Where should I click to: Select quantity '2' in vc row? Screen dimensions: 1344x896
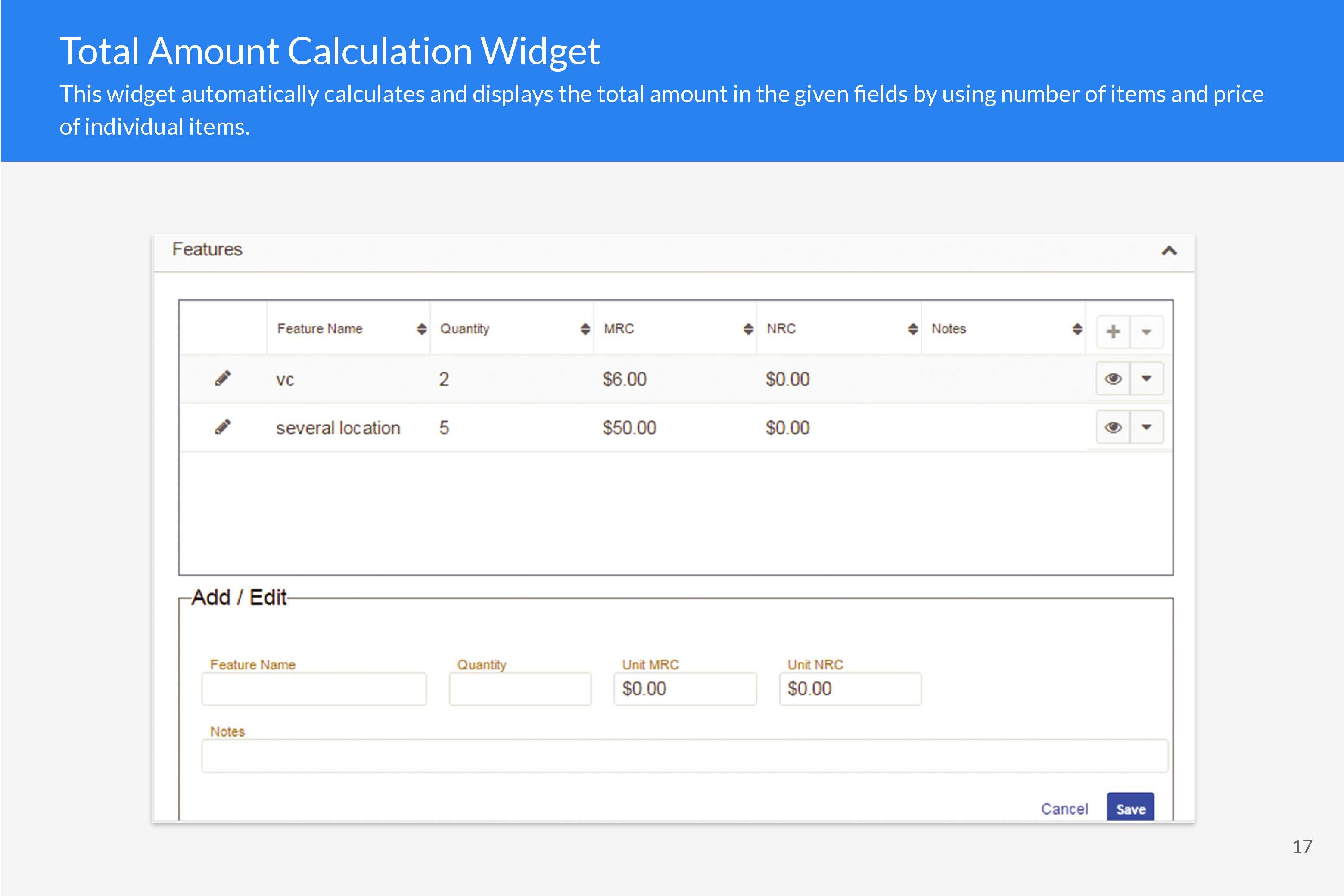(x=444, y=379)
